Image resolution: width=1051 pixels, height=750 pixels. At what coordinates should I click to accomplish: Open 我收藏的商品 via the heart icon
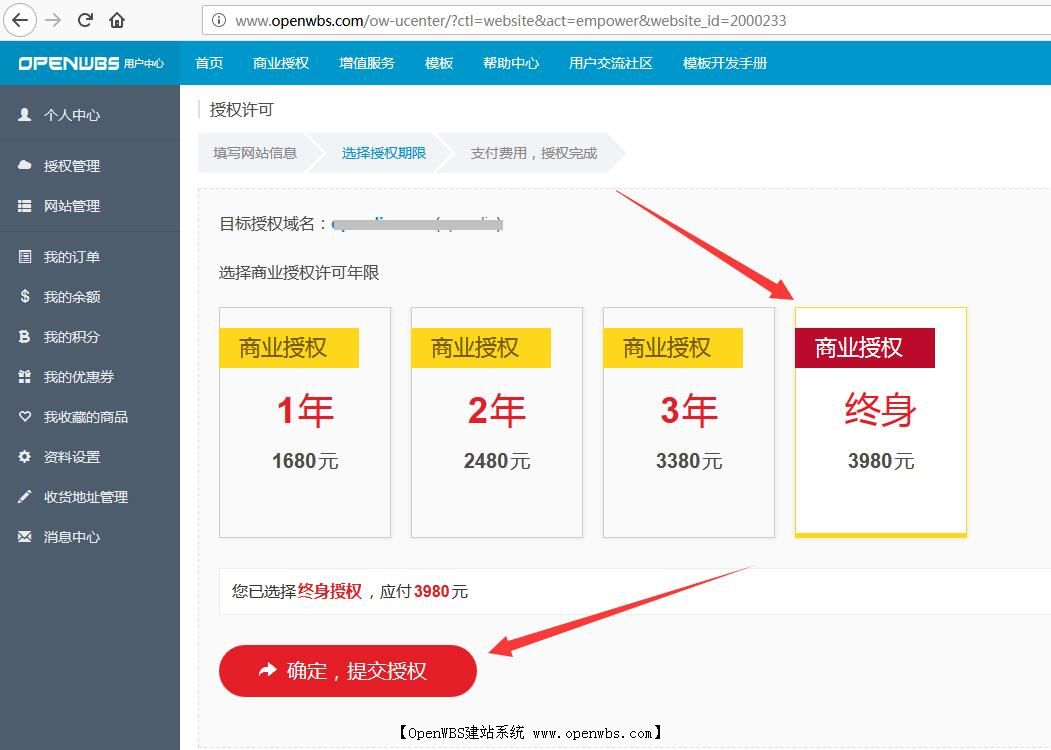(24, 416)
